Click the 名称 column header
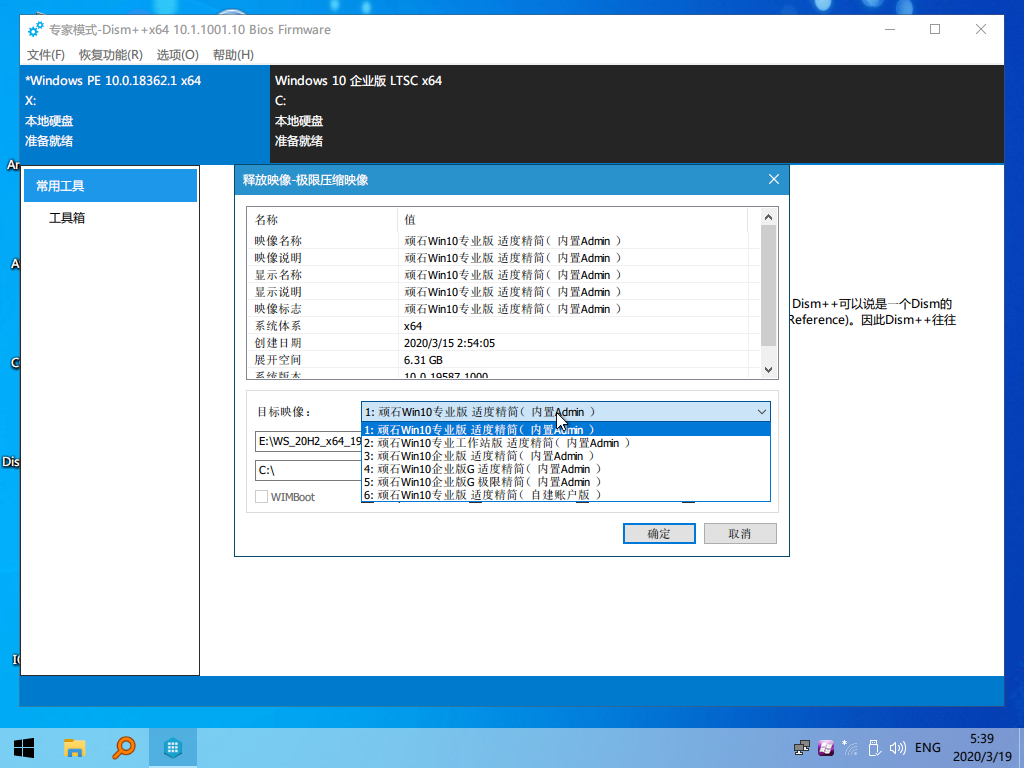1024x768 pixels. tap(322, 219)
